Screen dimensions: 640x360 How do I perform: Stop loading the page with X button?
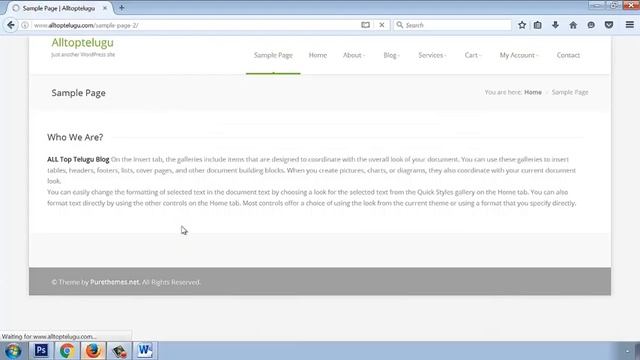(382, 25)
